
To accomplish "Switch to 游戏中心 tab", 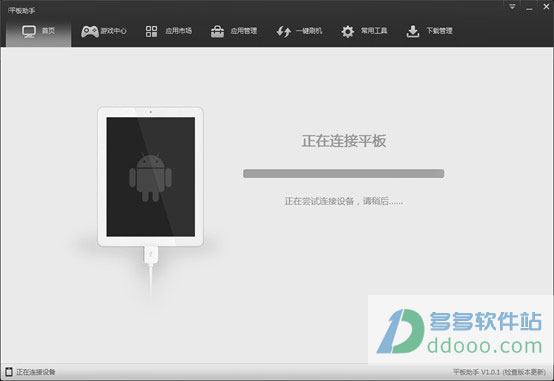I will [x=113, y=31].
